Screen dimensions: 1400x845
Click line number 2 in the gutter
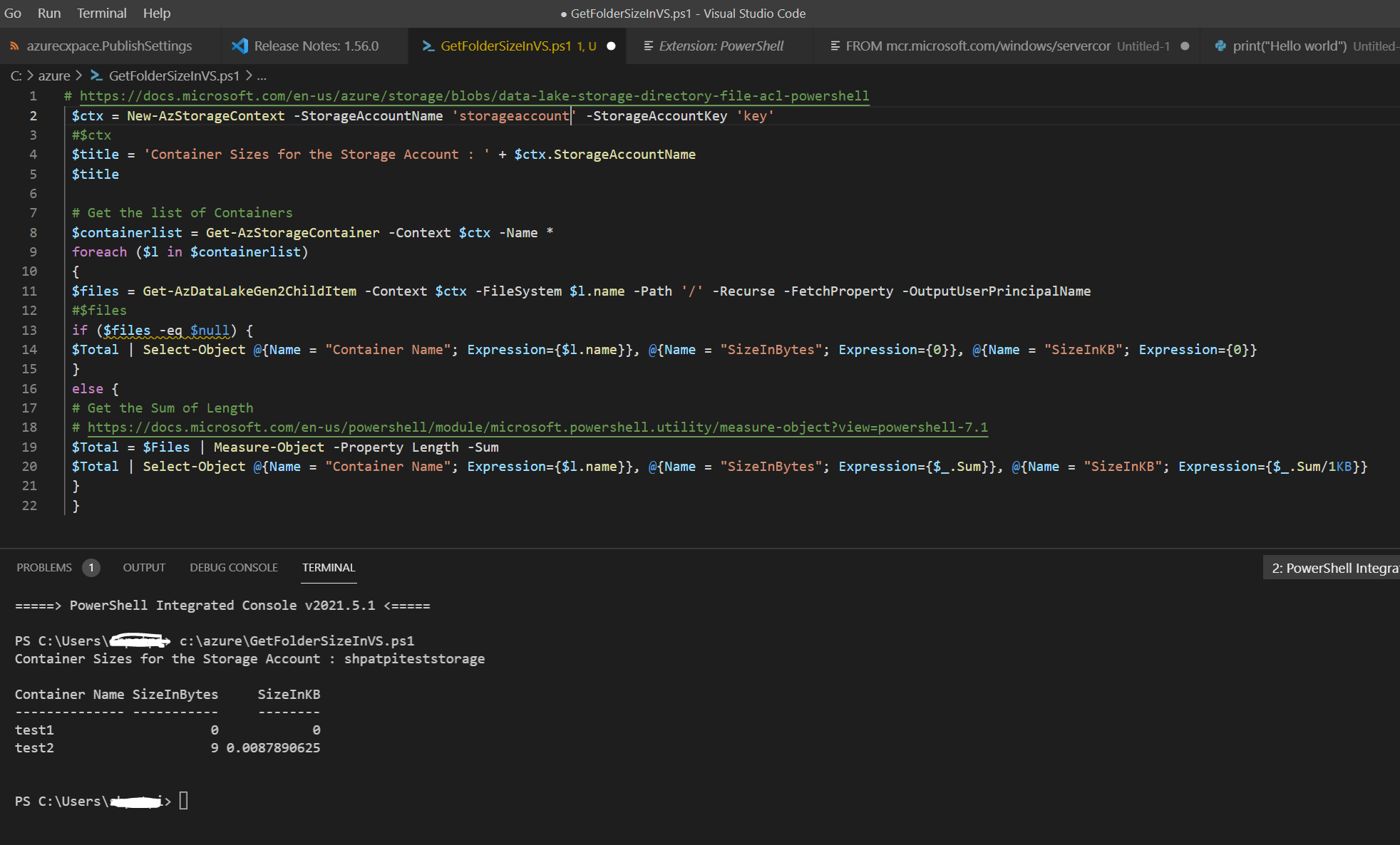click(33, 115)
